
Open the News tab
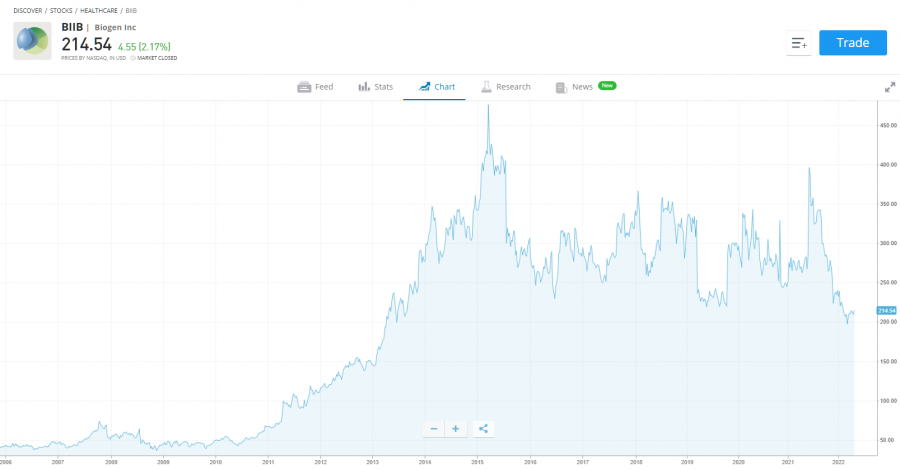pyautogui.click(x=574, y=87)
